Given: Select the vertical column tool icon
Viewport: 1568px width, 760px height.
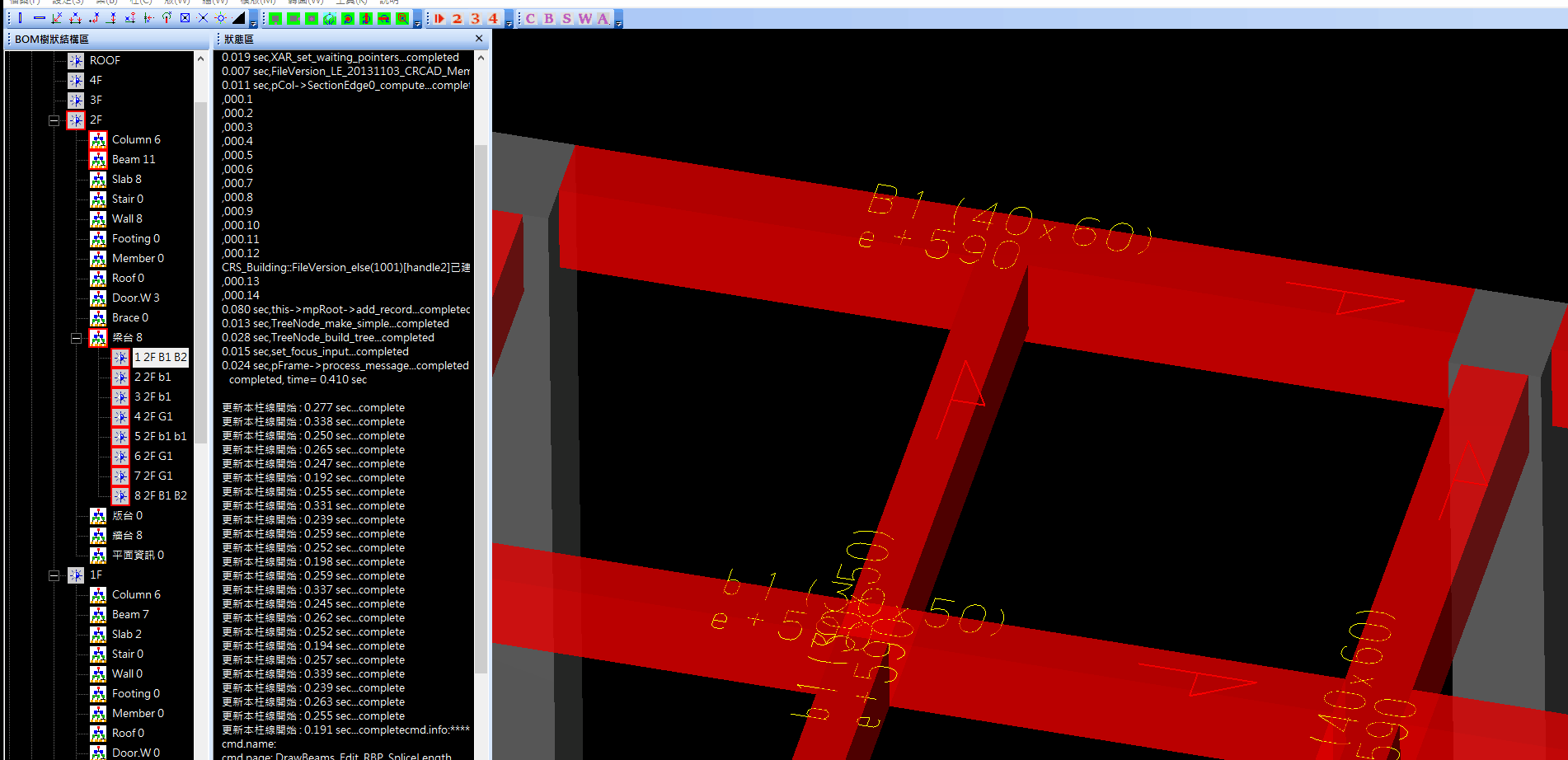Looking at the screenshot, I should point(21,18).
